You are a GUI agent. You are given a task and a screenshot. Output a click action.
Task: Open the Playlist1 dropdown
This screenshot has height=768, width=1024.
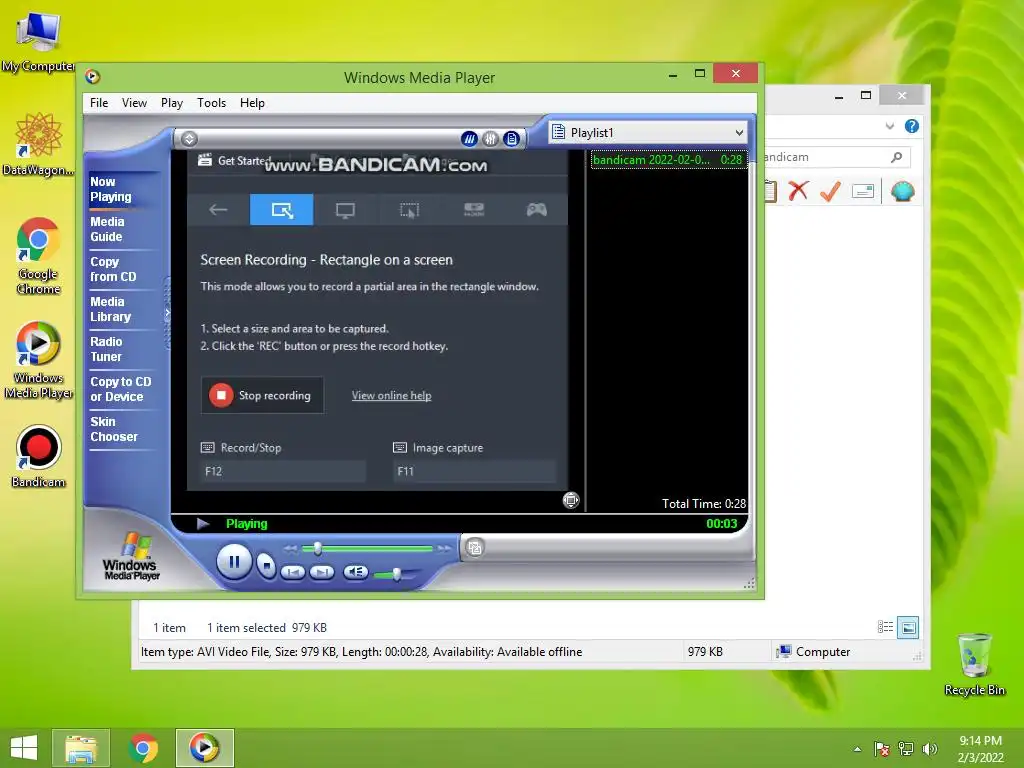(x=648, y=133)
